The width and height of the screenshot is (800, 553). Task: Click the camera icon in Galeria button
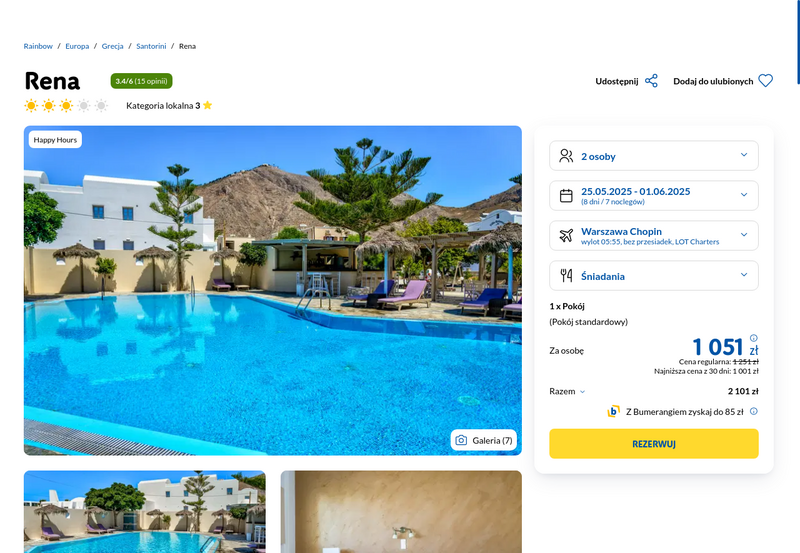click(461, 440)
